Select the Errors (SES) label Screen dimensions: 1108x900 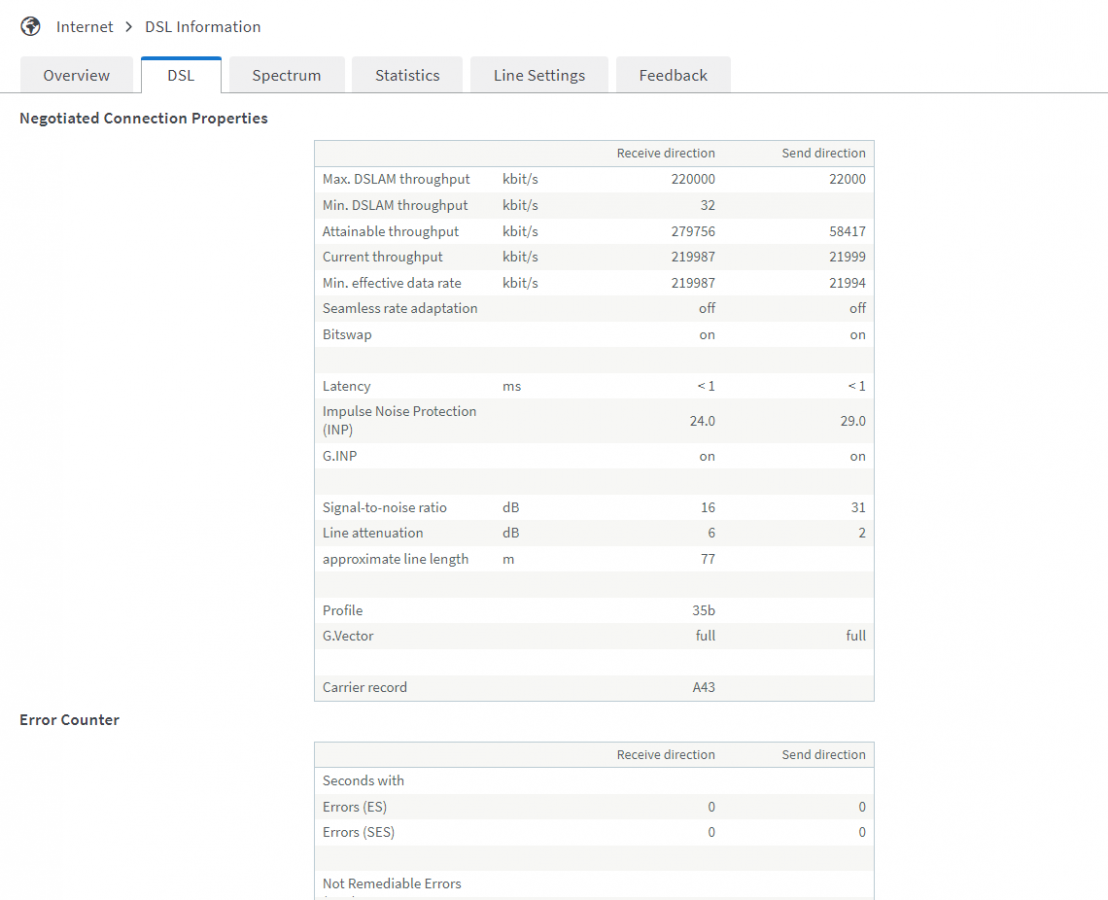(359, 832)
